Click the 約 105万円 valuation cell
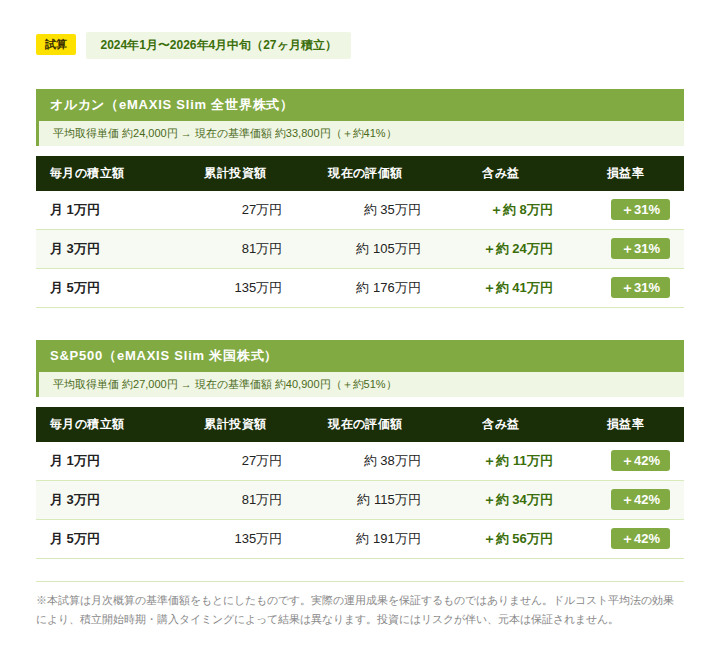 pyautogui.click(x=388, y=249)
